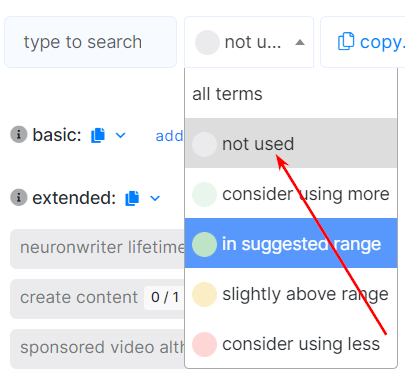
Task: Copy extended terms using the blue copy icon
Action: pos(132,198)
